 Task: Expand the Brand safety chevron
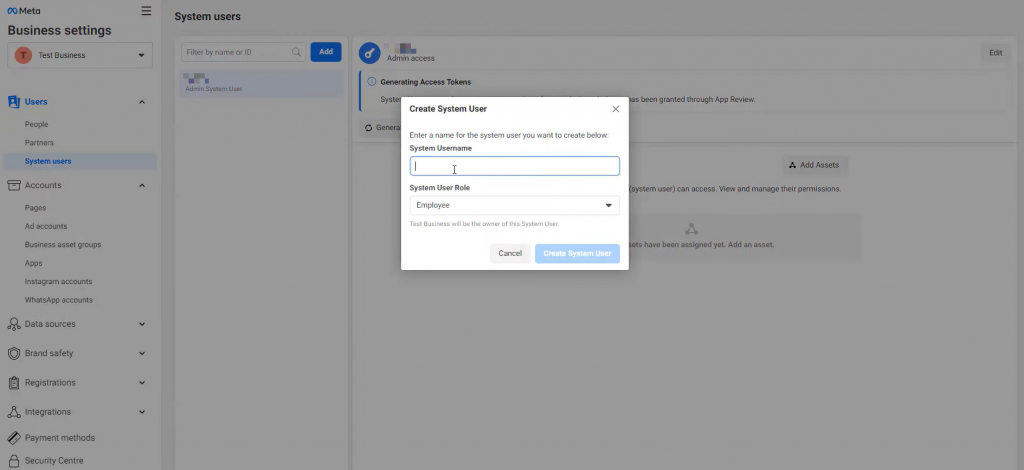pos(142,353)
